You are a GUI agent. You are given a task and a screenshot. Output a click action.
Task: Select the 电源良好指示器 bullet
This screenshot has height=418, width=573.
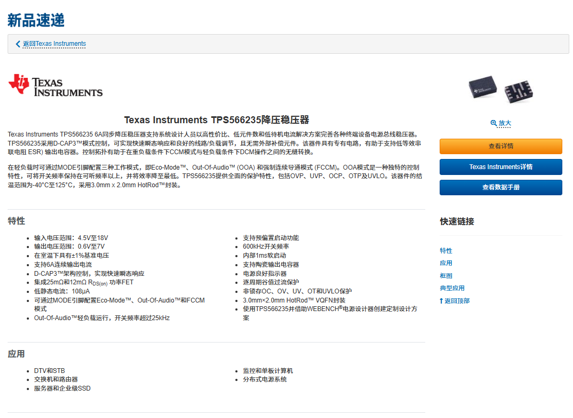[265, 273]
